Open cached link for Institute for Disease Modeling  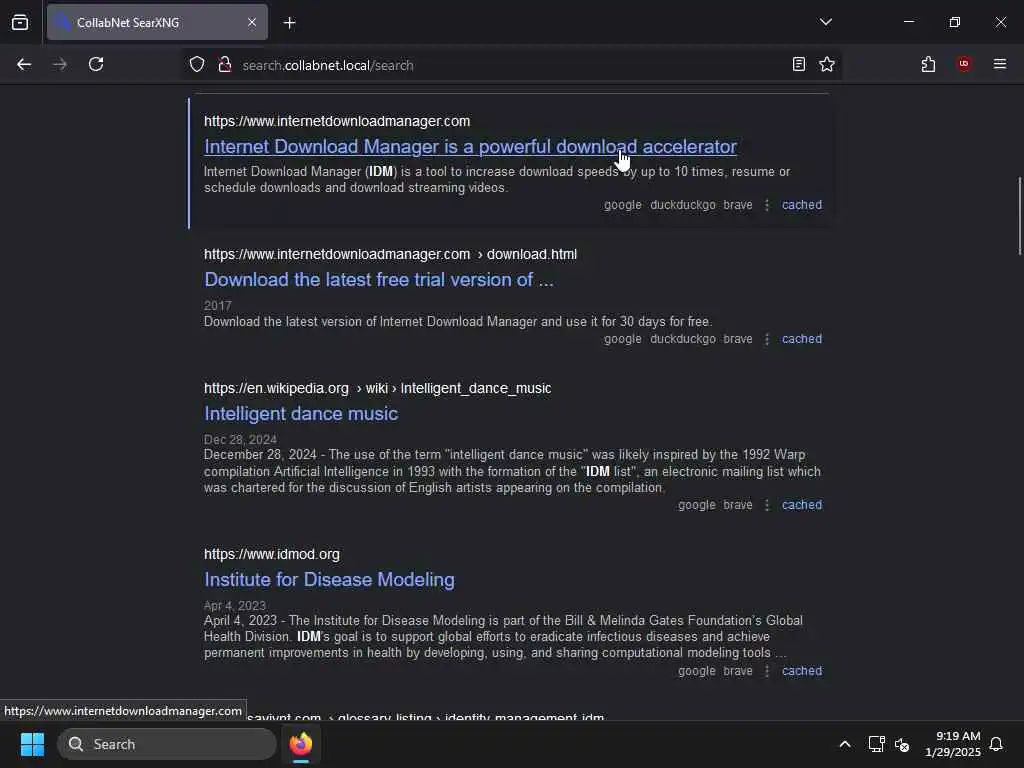pos(802,671)
